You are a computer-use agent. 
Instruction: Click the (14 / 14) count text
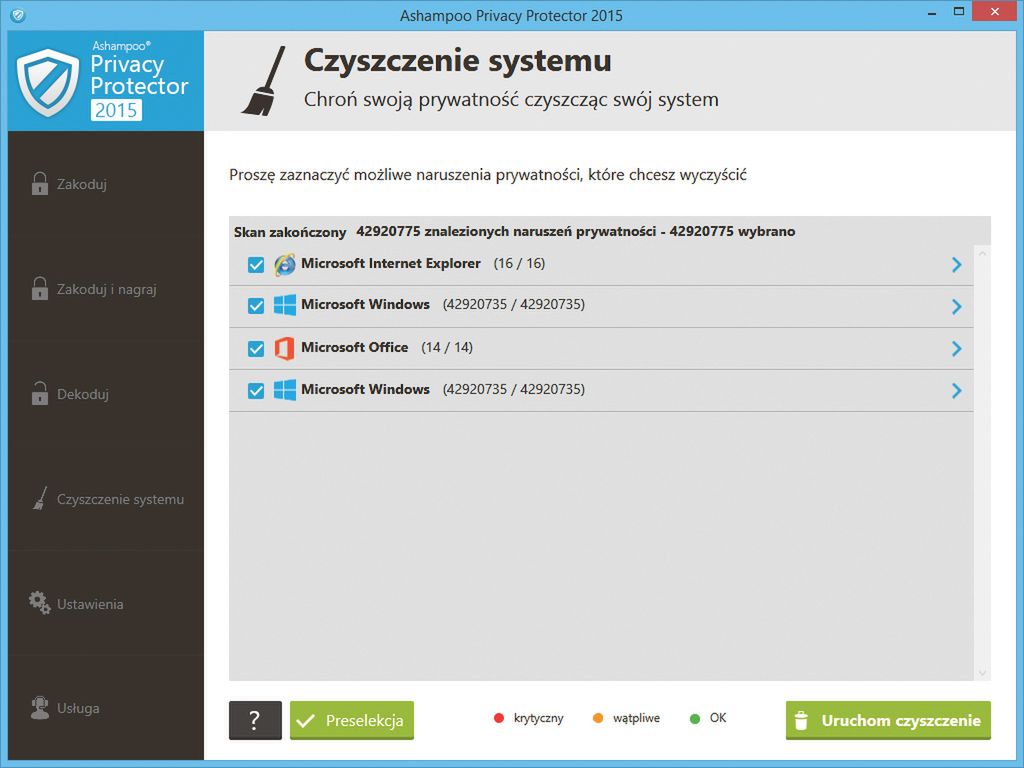(447, 347)
